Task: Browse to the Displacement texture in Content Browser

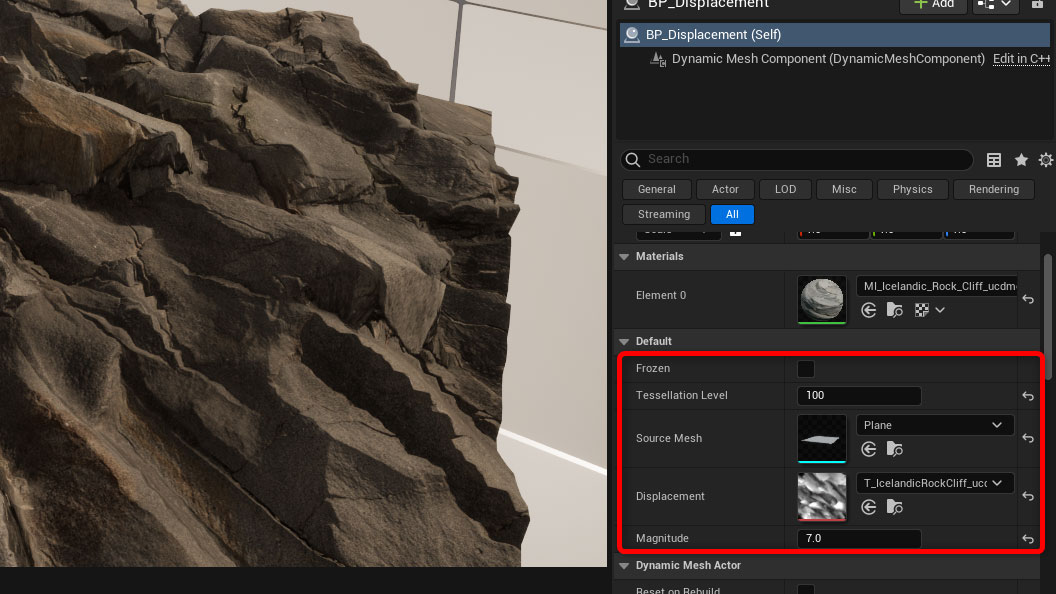Action: [894, 507]
